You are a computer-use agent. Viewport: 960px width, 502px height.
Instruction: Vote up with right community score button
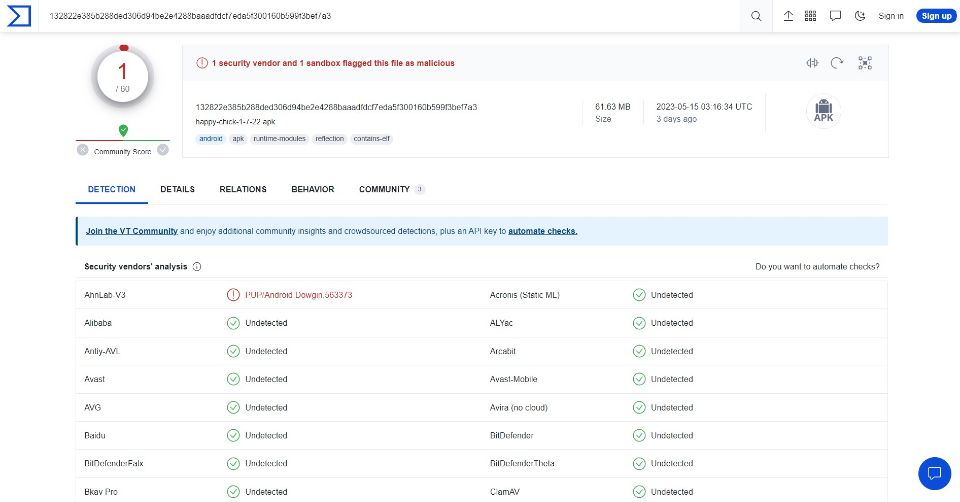pos(163,150)
